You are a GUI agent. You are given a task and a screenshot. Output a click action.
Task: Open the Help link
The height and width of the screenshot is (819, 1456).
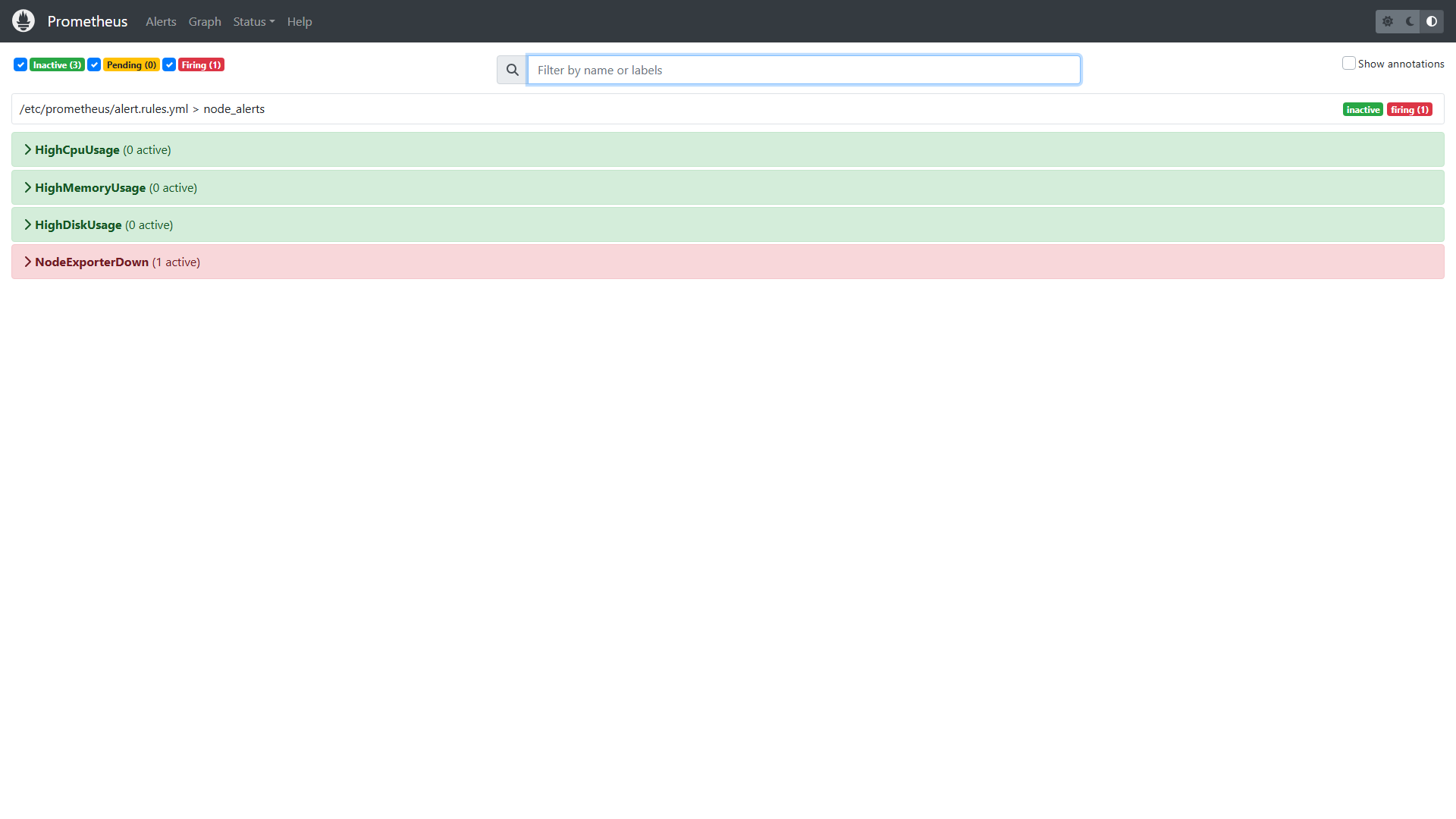tap(300, 21)
